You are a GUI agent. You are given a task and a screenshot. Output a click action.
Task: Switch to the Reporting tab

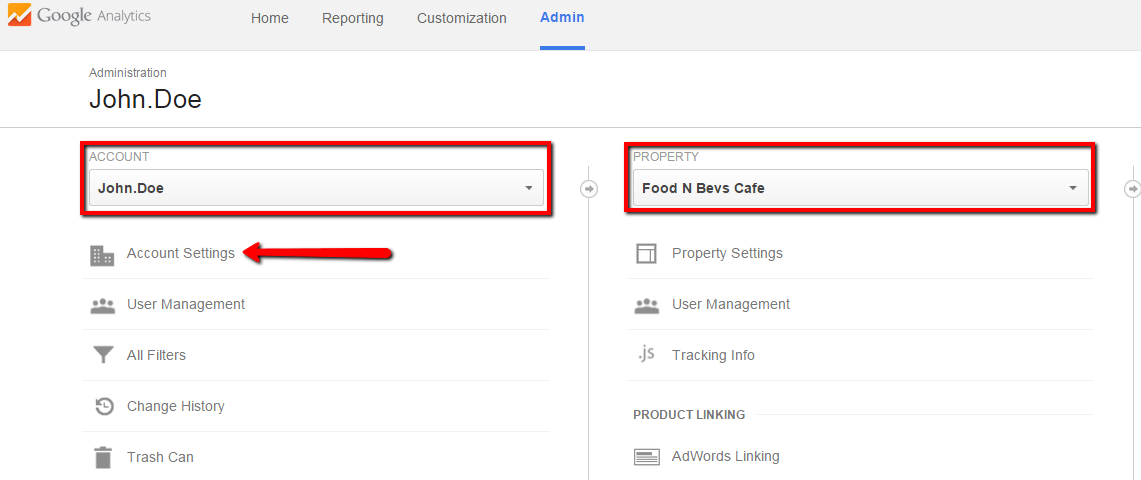[x=352, y=18]
